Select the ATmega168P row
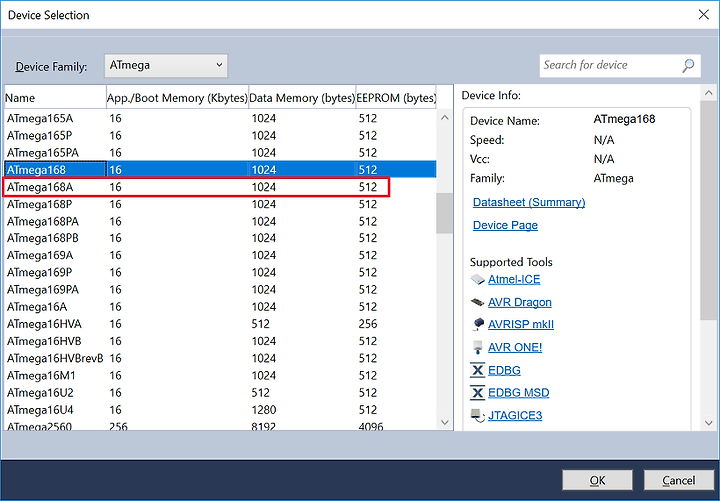The height and width of the screenshot is (501, 720). (220, 204)
